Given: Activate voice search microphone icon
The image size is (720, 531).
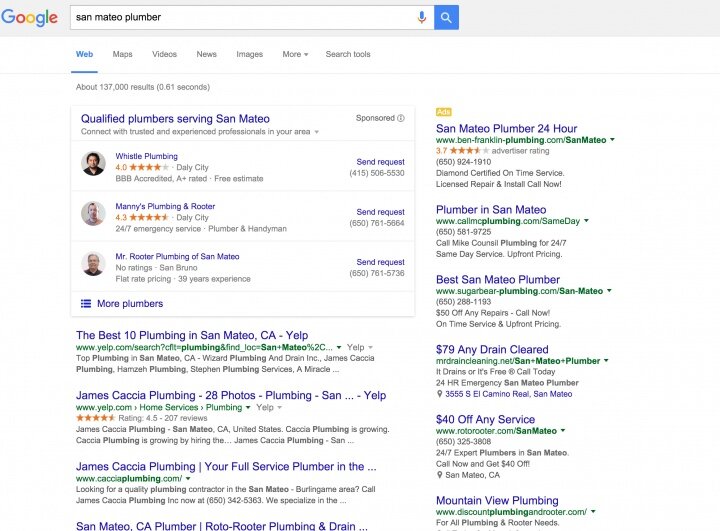Looking at the screenshot, I should click(422, 17).
